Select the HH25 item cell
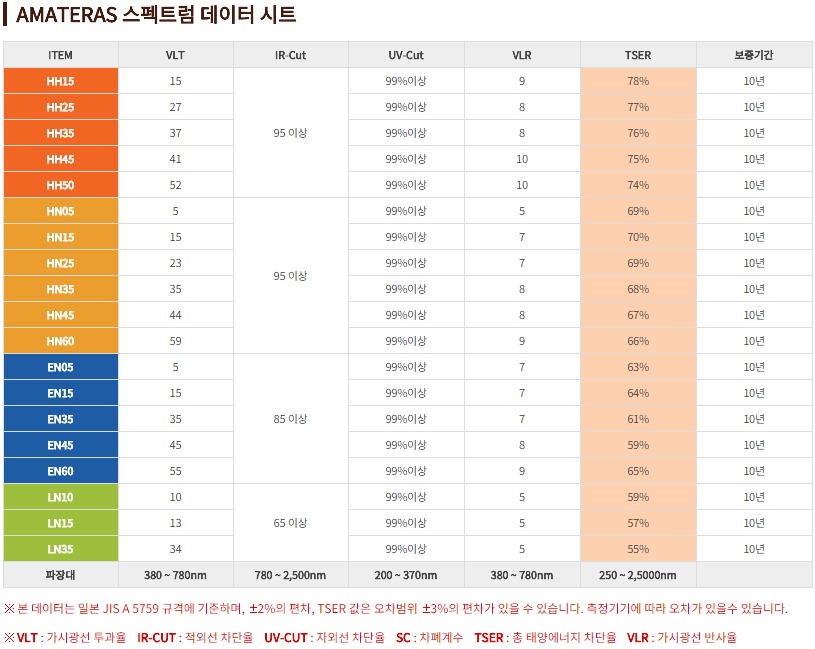This screenshot has height=649, width=815. pyautogui.click(x=61, y=107)
